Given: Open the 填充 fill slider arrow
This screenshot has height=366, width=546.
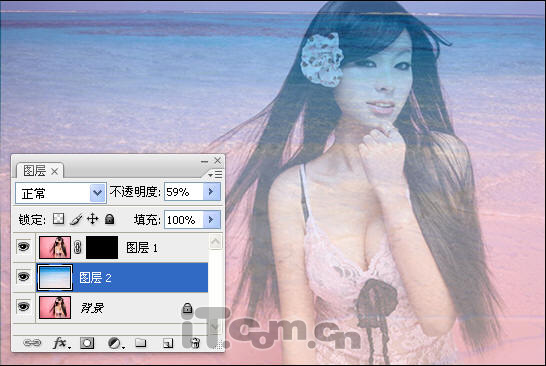Looking at the screenshot, I should pyautogui.click(x=211, y=219).
